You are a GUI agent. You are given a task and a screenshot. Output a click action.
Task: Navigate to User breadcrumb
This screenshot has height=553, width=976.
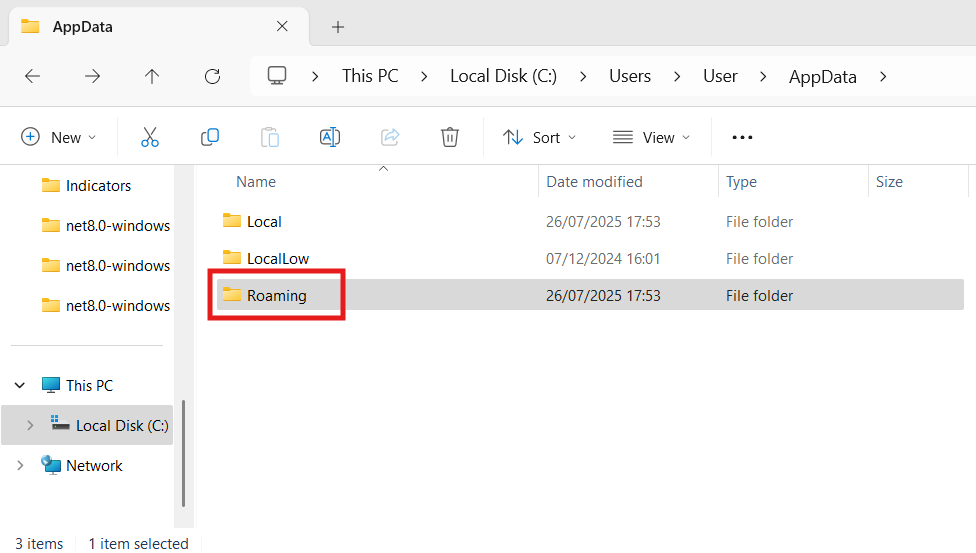(720, 76)
